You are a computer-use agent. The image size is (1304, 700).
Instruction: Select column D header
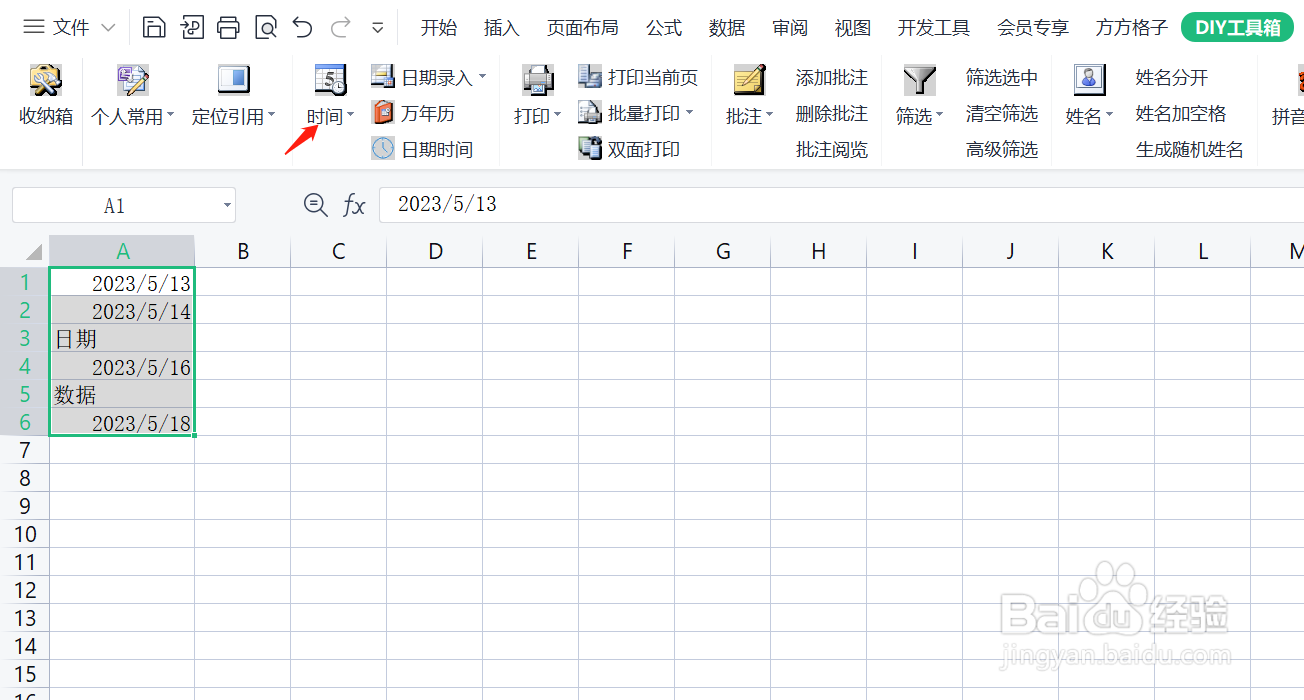435,251
